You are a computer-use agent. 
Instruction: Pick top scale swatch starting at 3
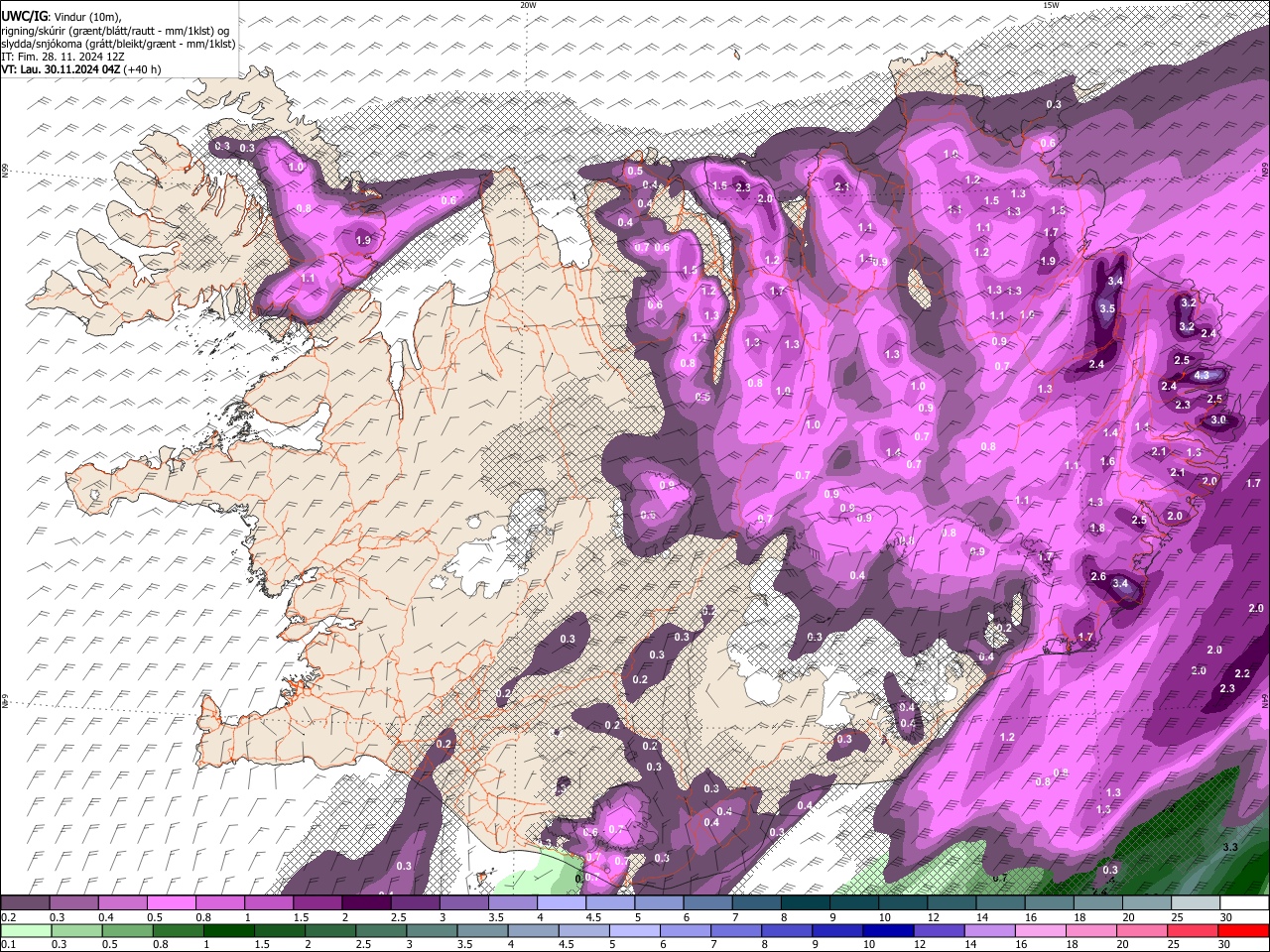pyautogui.click(x=463, y=903)
